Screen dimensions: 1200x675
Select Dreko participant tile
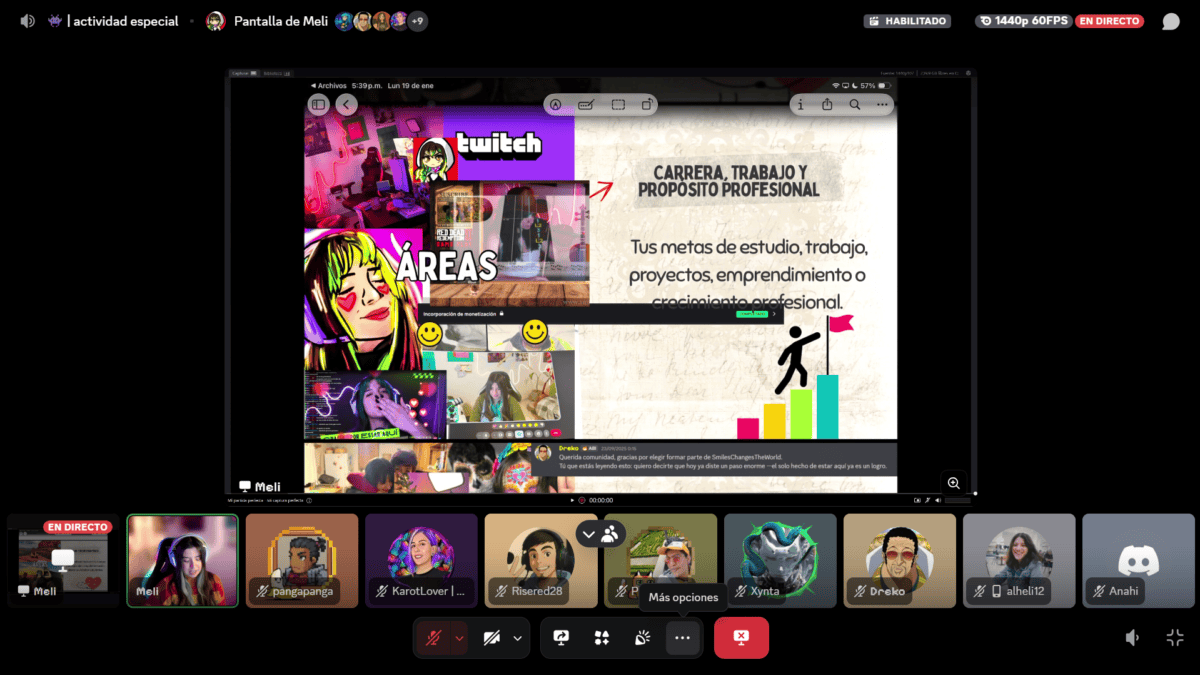click(x=899, y=561)
